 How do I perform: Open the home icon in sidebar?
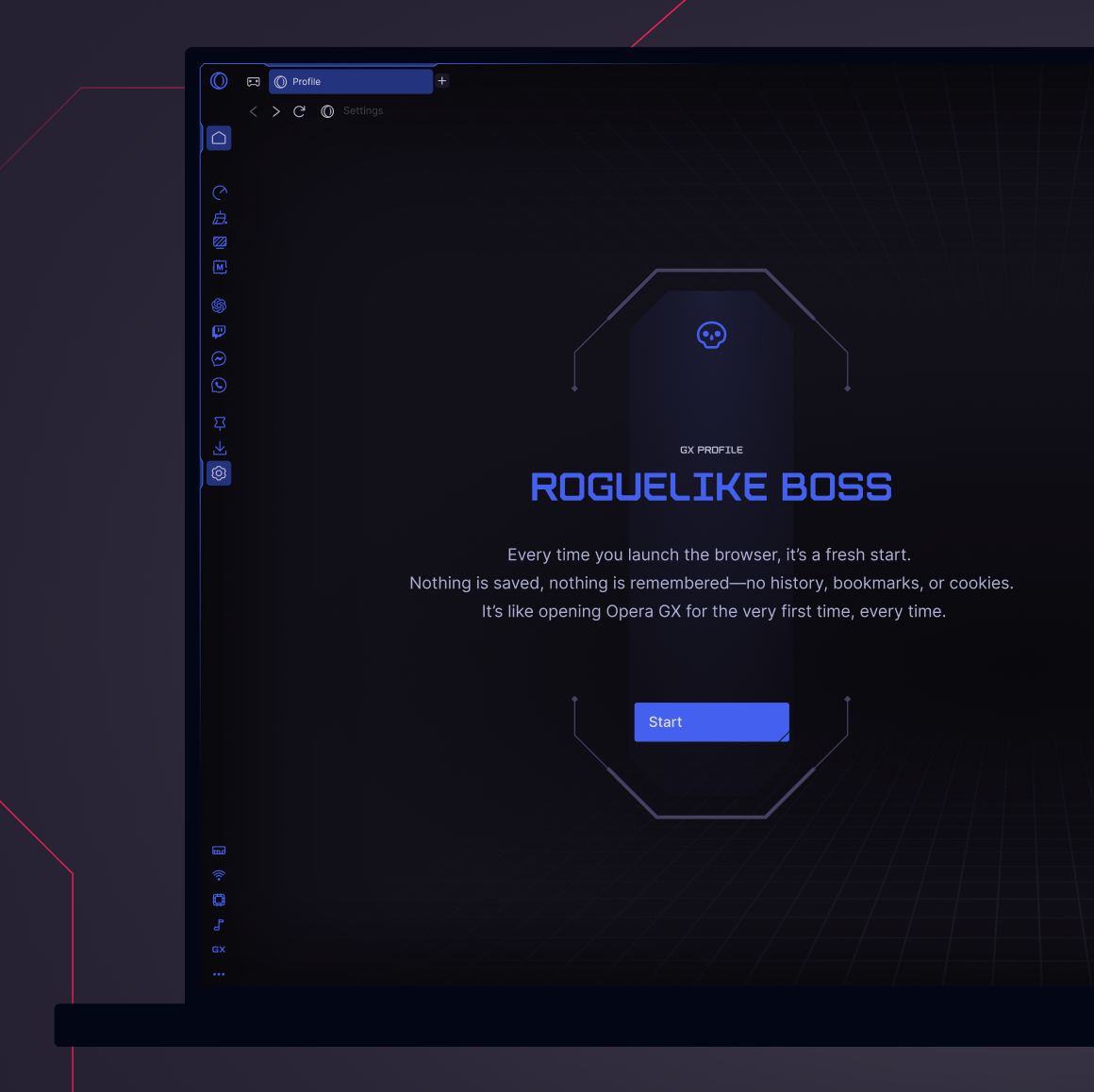219,139
